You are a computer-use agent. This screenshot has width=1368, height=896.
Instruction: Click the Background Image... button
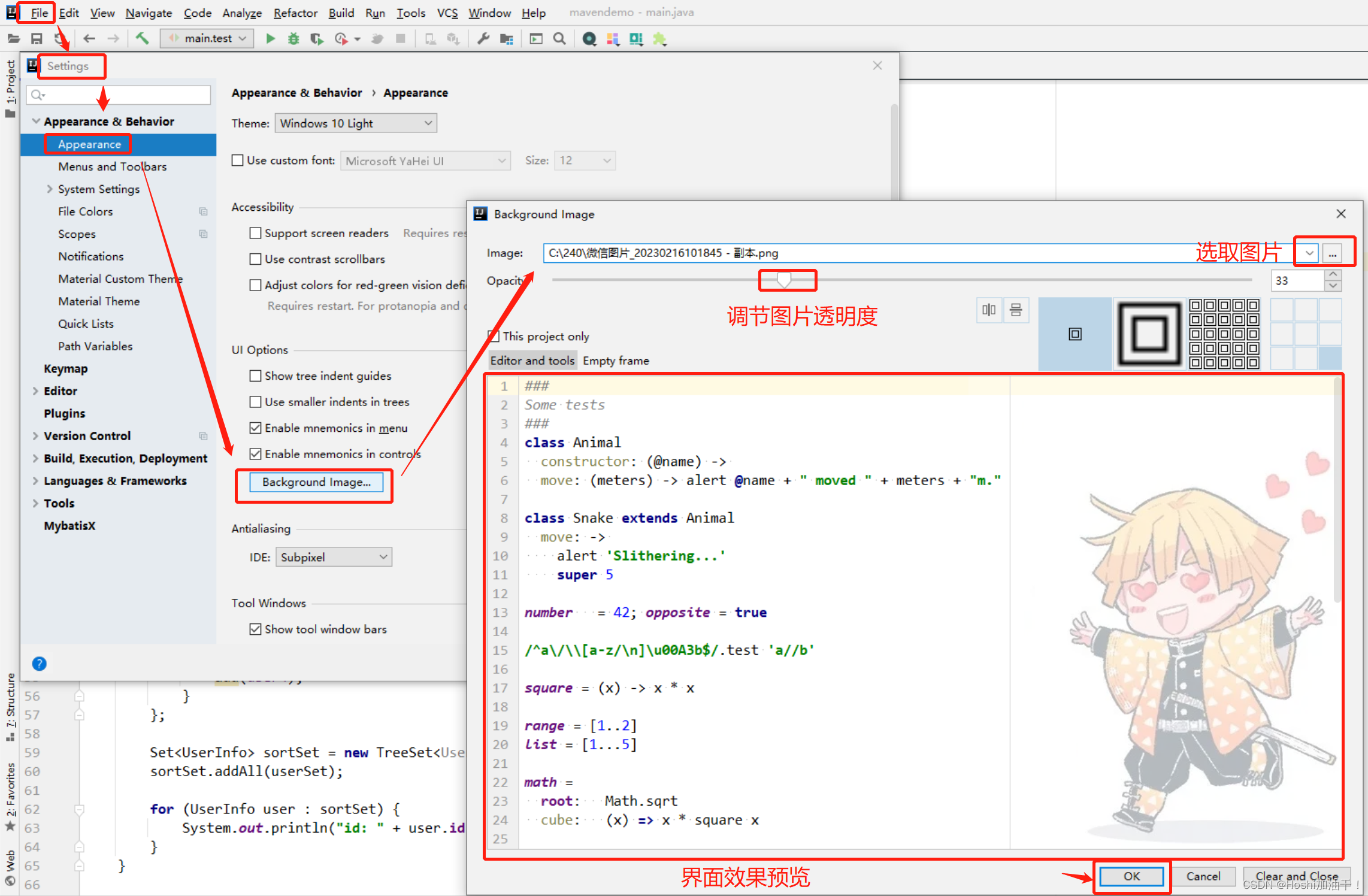click(316, 482)
